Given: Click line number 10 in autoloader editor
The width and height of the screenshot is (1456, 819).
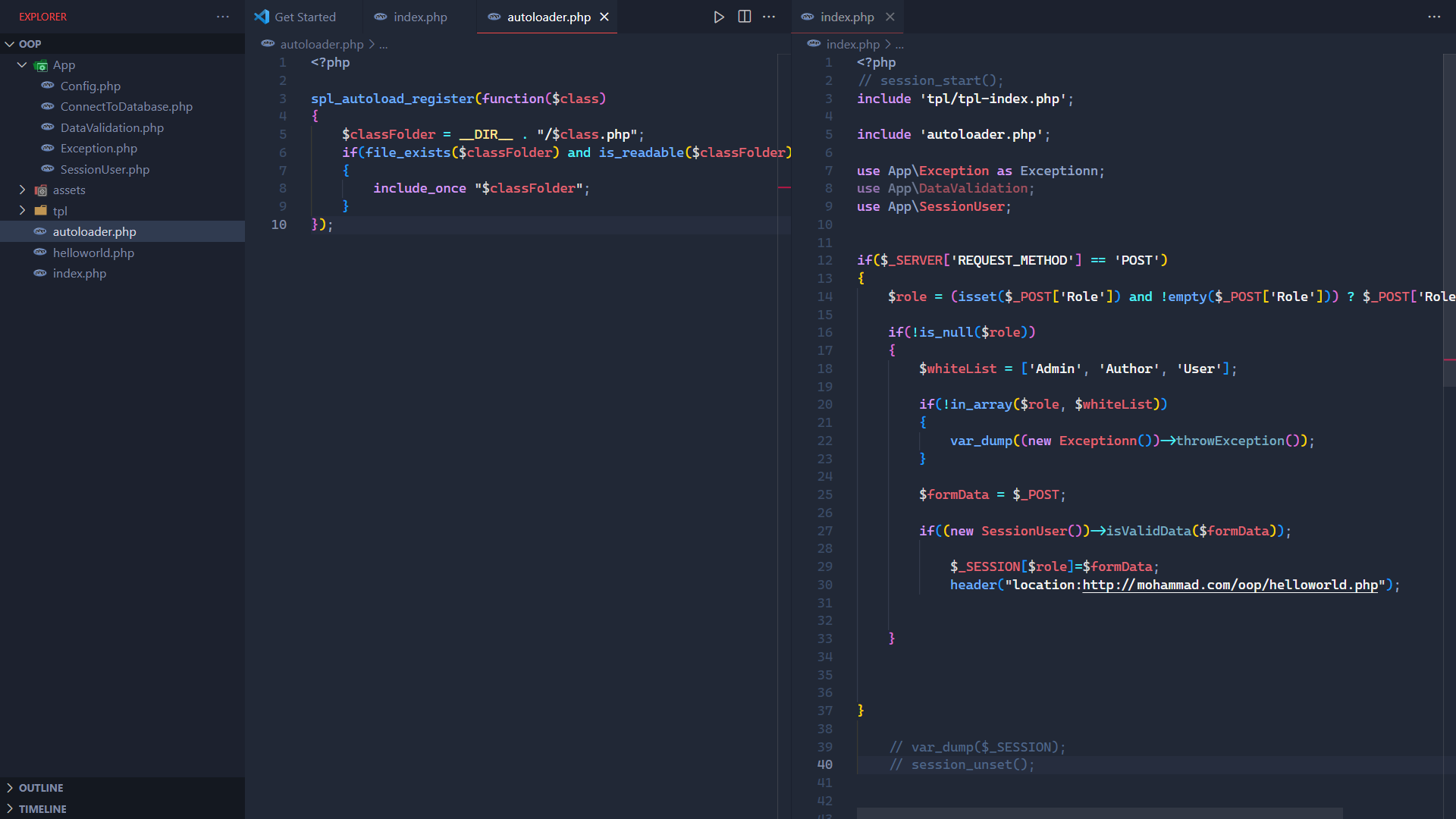Looking at the screenshot, I should 279,224.
